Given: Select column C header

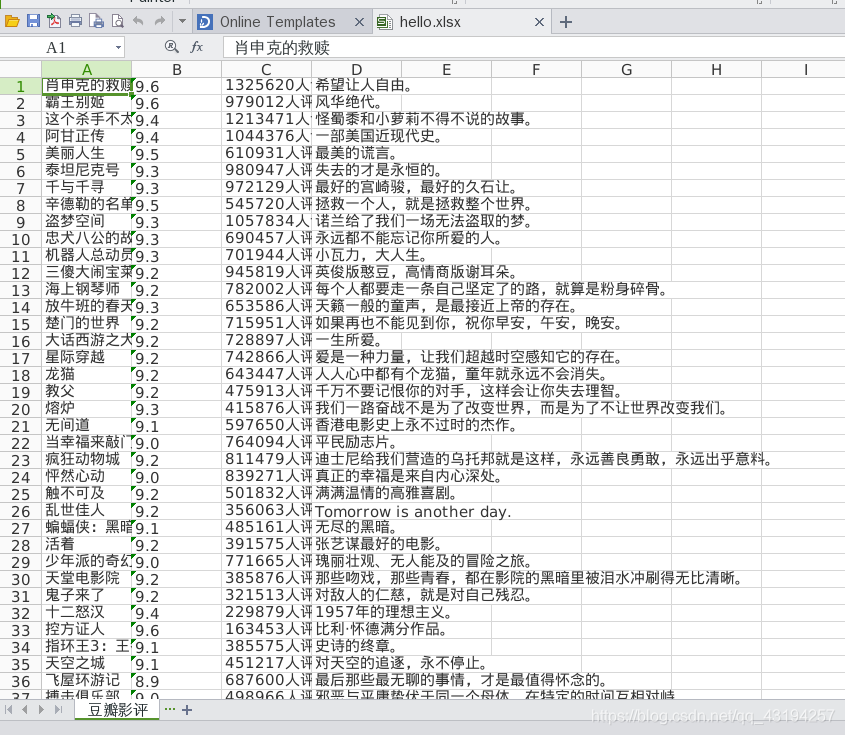Looking at the screenshot, I should 266,70.
